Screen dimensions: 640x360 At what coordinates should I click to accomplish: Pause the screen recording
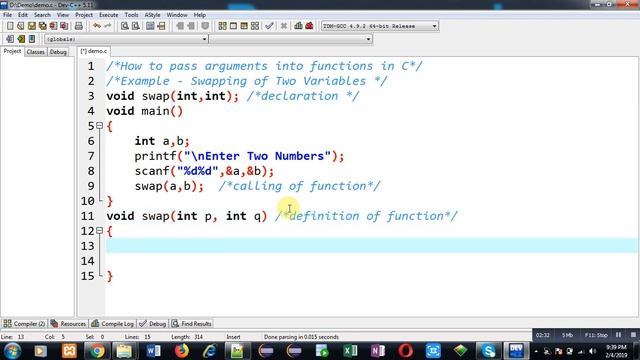click(618, 335)
